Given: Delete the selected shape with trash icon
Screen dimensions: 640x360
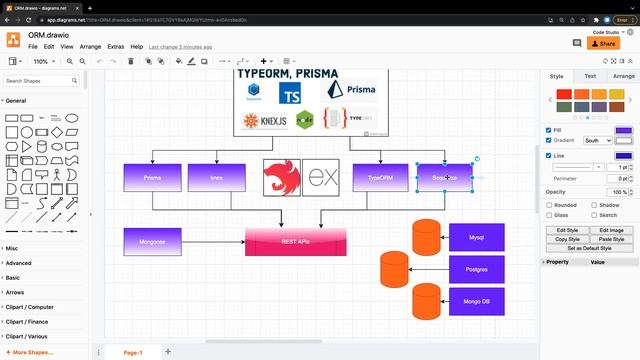Looking at the screenshot, I should 131,61.
